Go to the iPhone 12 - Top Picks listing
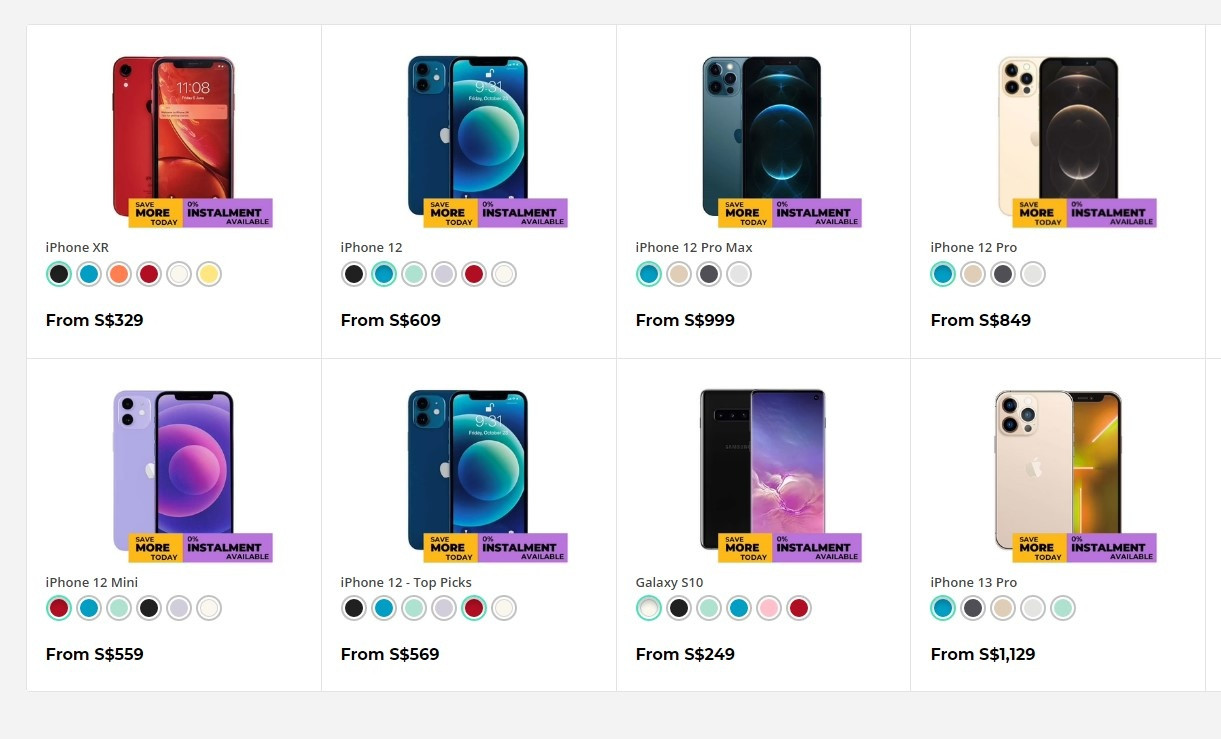The image size is (1221, 739). coord(406,582)
